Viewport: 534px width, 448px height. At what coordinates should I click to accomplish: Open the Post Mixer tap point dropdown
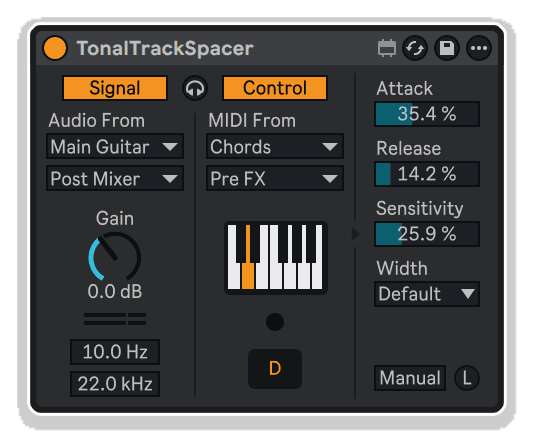[x=115, y=179]
